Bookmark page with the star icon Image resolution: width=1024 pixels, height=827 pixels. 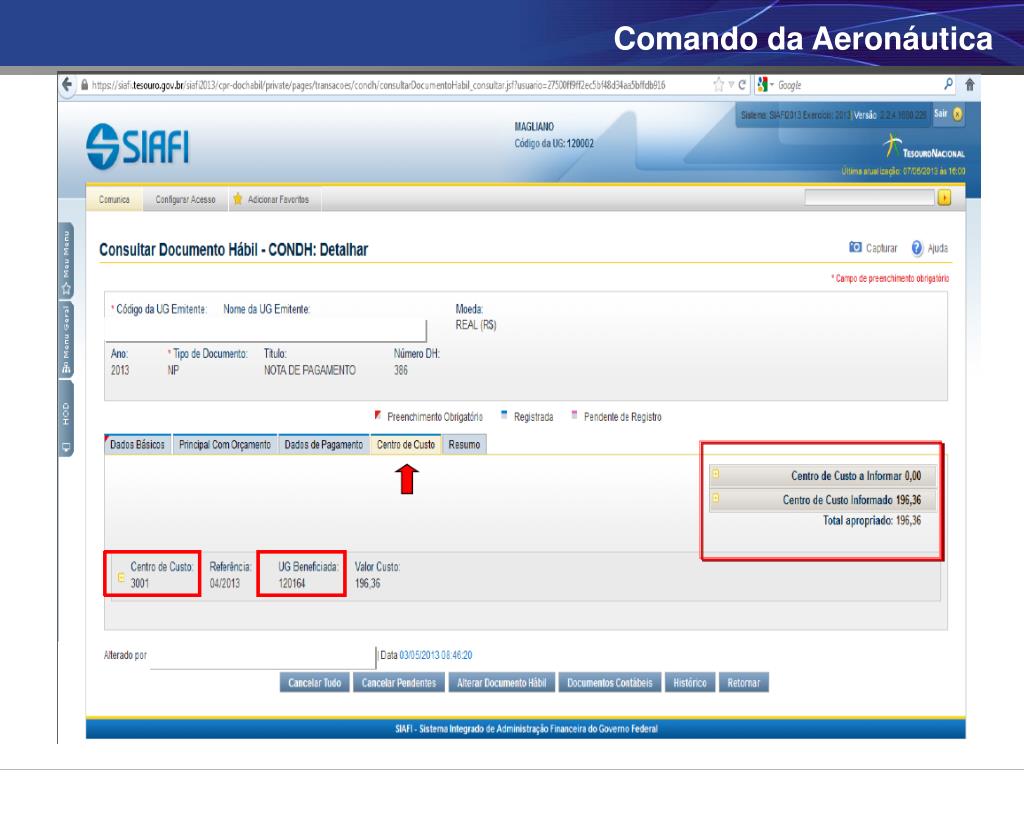pos(718,85)
